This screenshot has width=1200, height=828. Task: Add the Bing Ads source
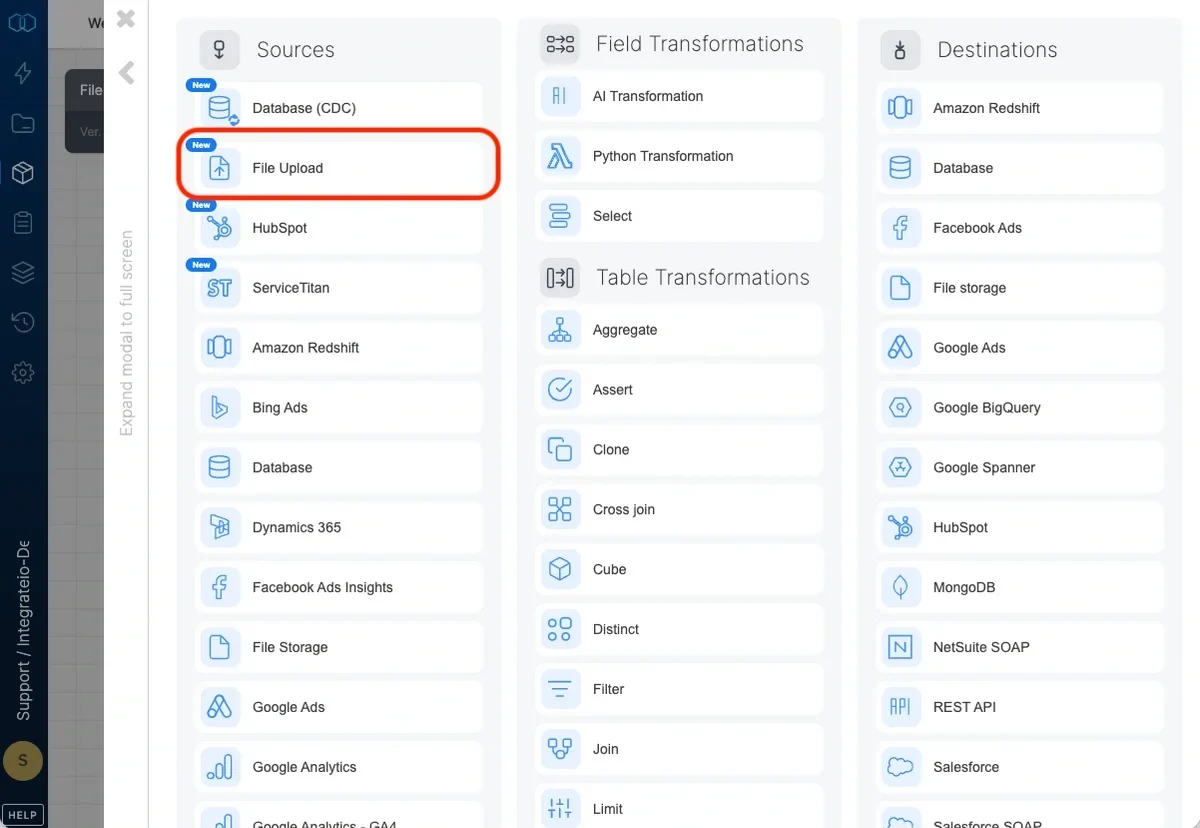[x=338, y=408]
